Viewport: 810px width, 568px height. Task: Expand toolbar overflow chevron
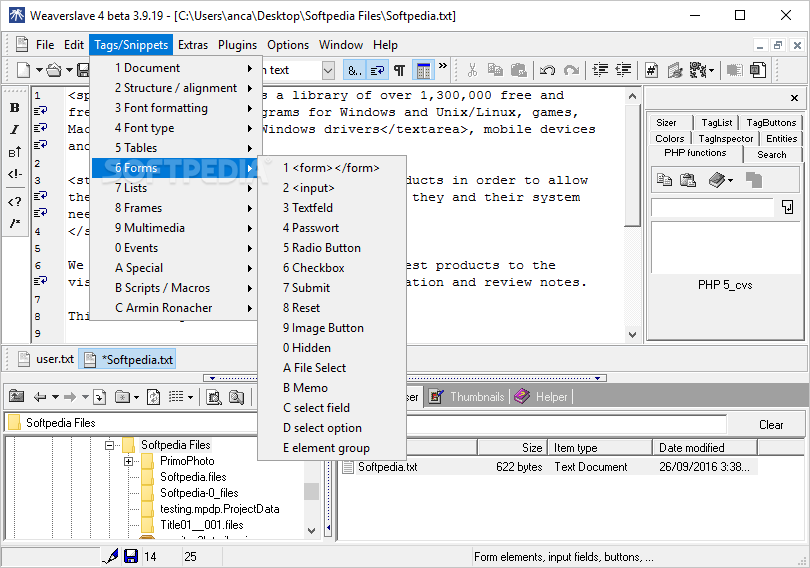(443, 66)
